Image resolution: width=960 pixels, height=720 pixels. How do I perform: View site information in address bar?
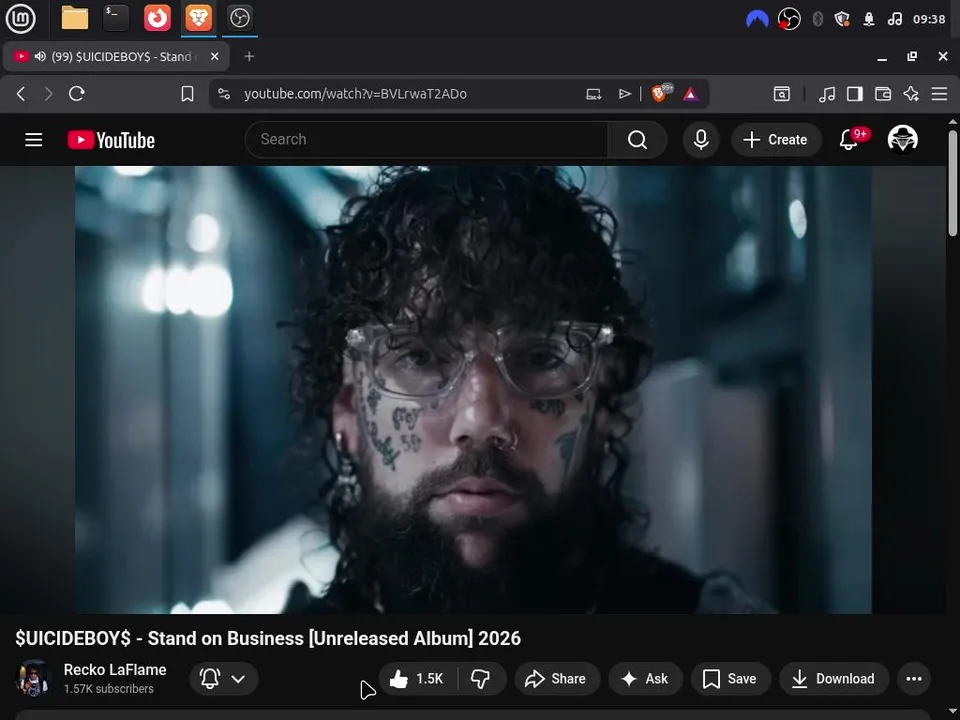(x=224, y=94)
